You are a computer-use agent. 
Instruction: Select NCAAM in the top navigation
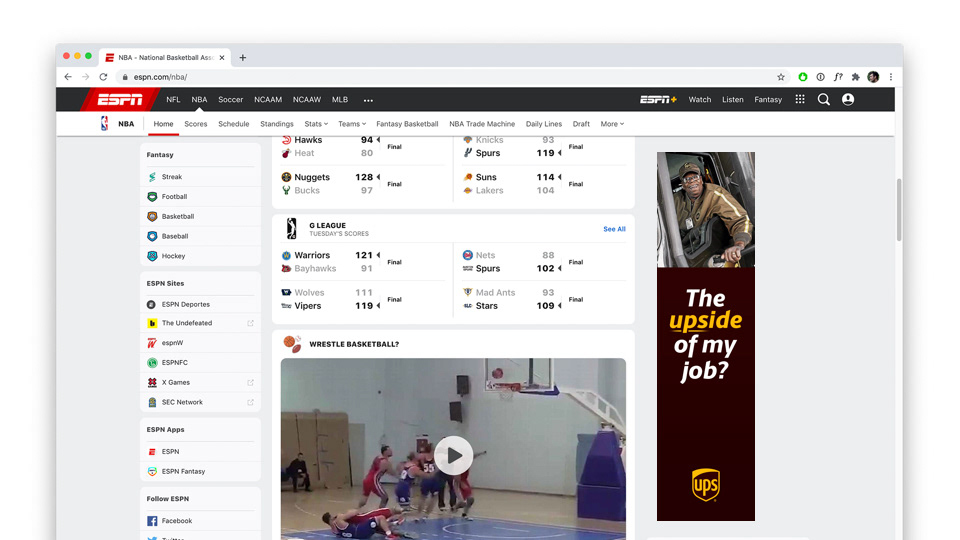[268, 100]
